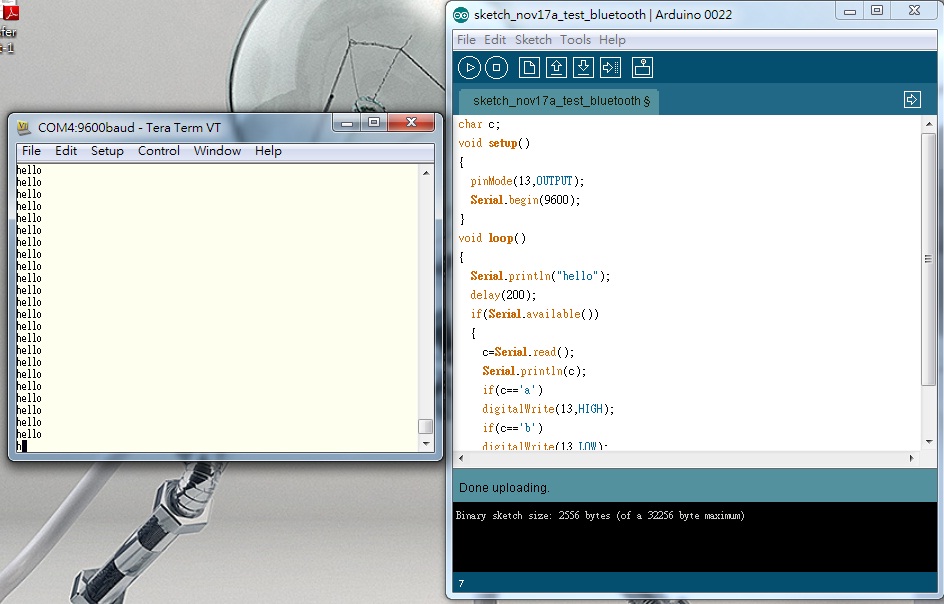The image size is (944, 604).
Task: Upload sketch to the I/O board icon
Action: coord(610,67)
